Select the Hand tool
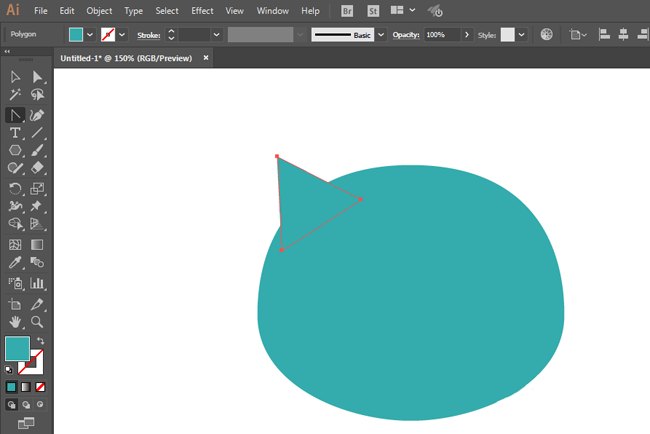Screen dimensions: 650x434 click(15, 322)
